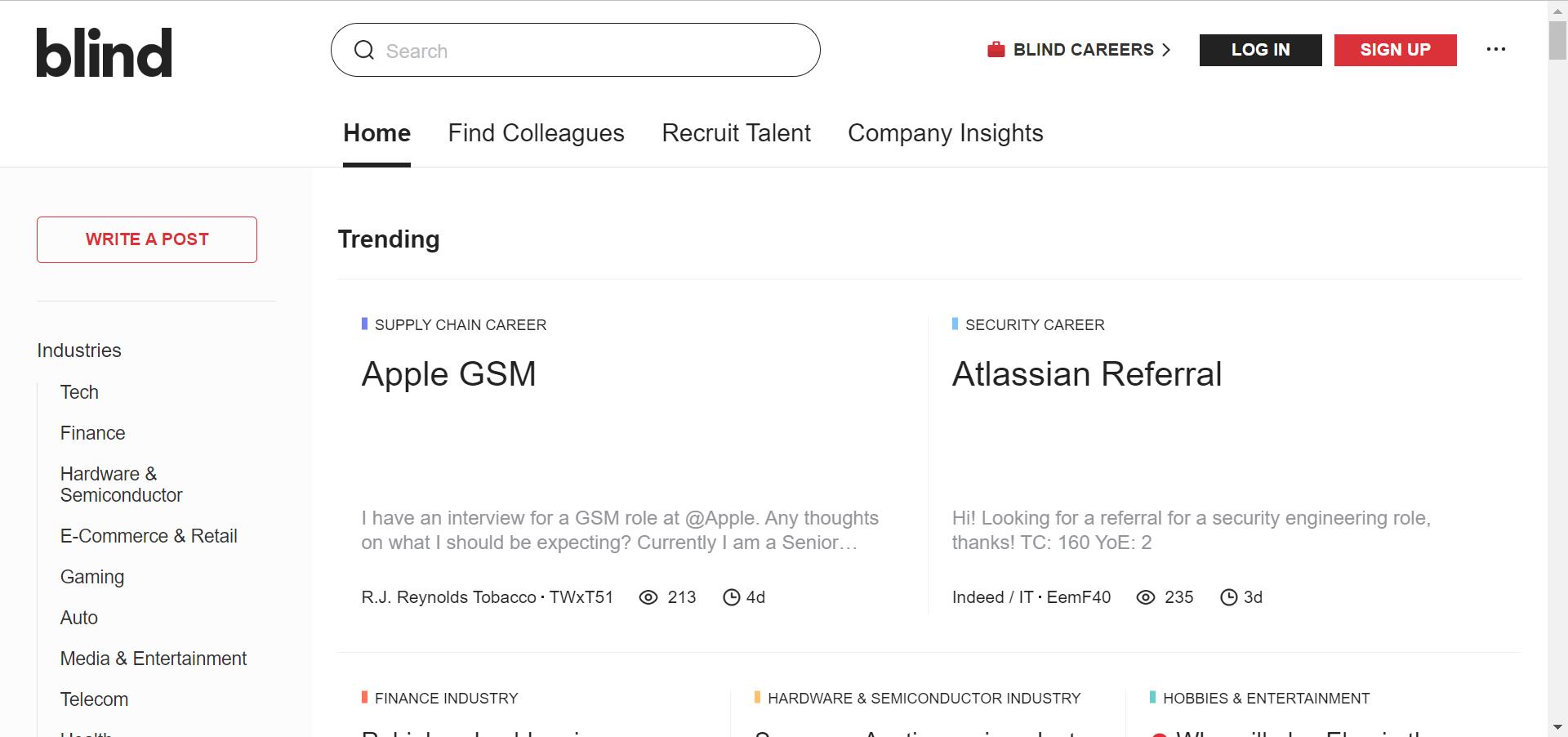Click the Blind logo
The height and width of the screenshot is (737, 1568).
(104, 52)
